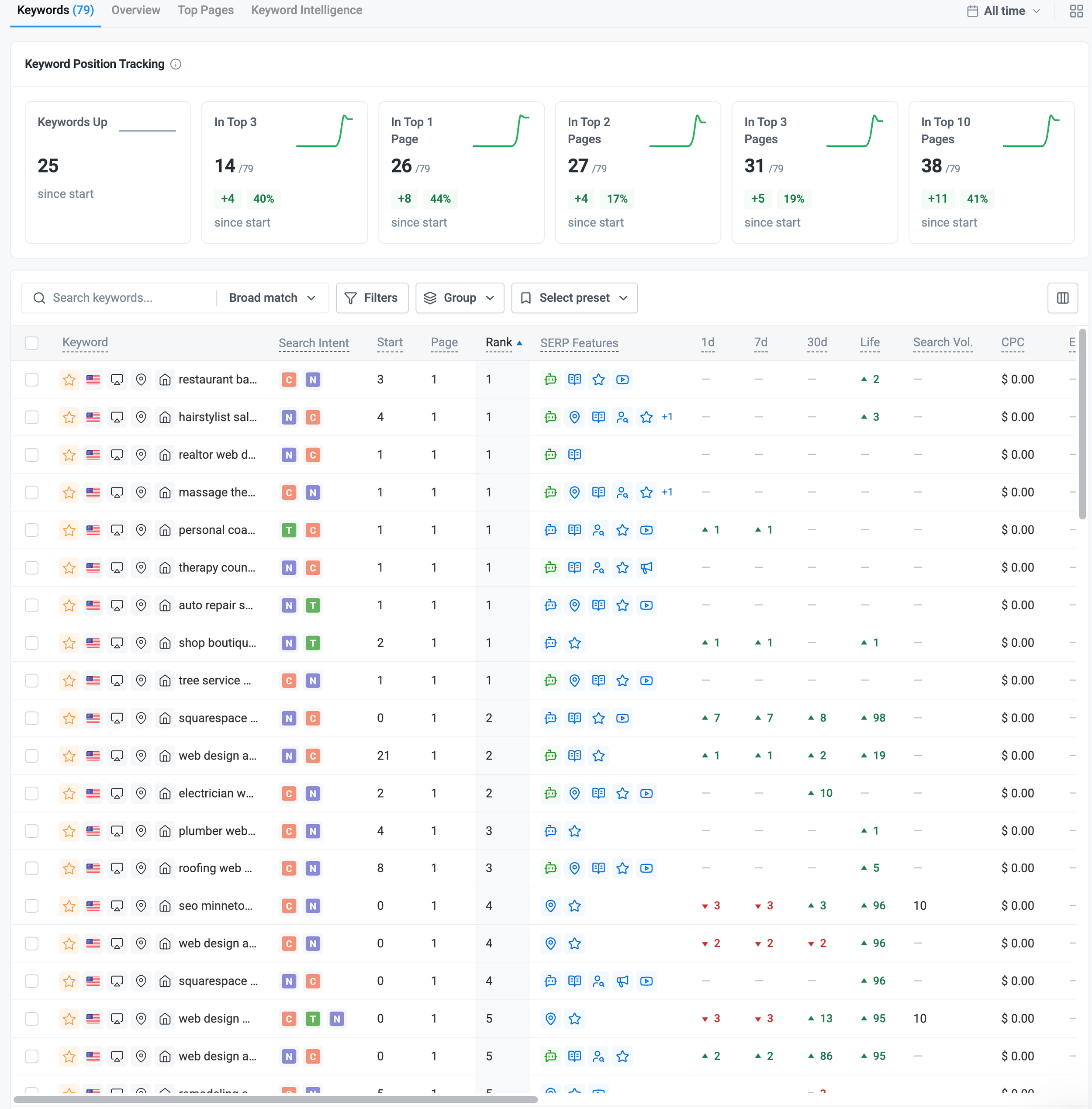
Task: Click the video SERP feature icon in the restaurant ba... row
Action: tap(622, 380)
